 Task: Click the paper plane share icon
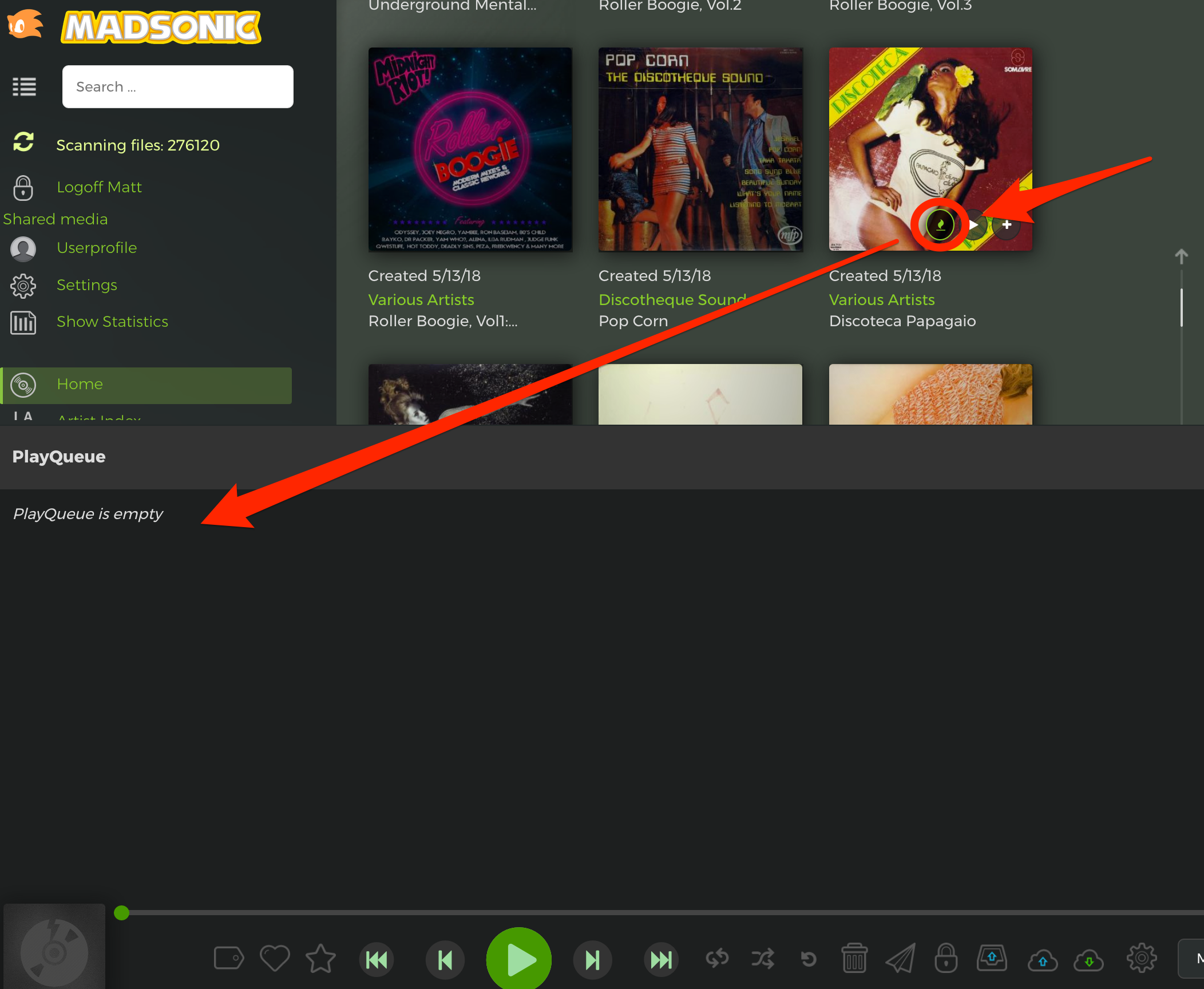click(901, 958)
